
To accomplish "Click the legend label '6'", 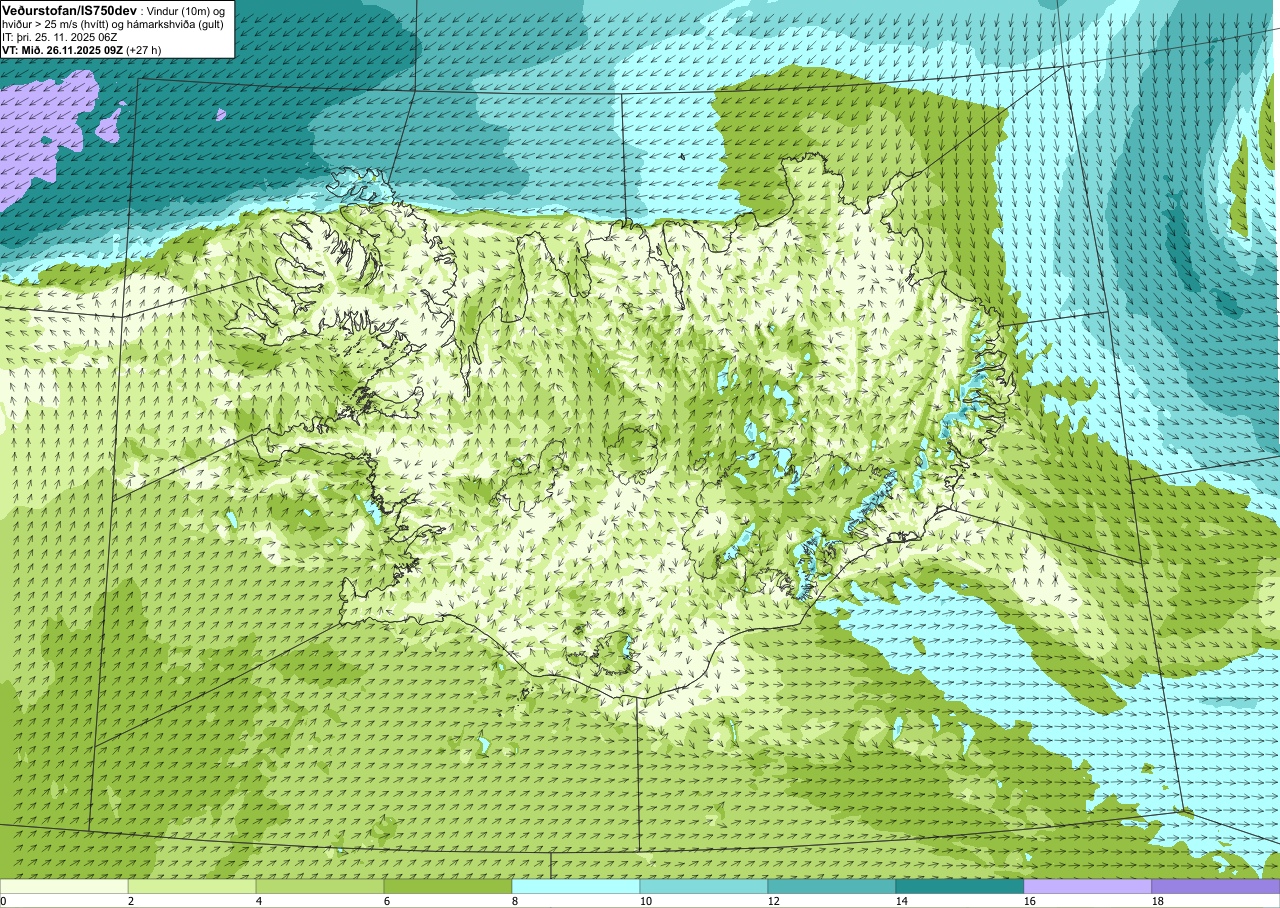I will click(x=387, y=901).
